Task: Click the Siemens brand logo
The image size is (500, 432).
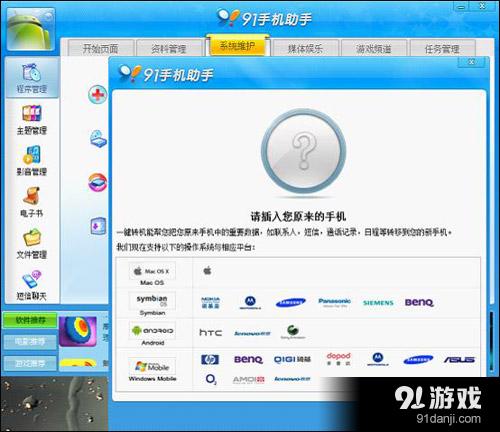Action: point(378,303)
